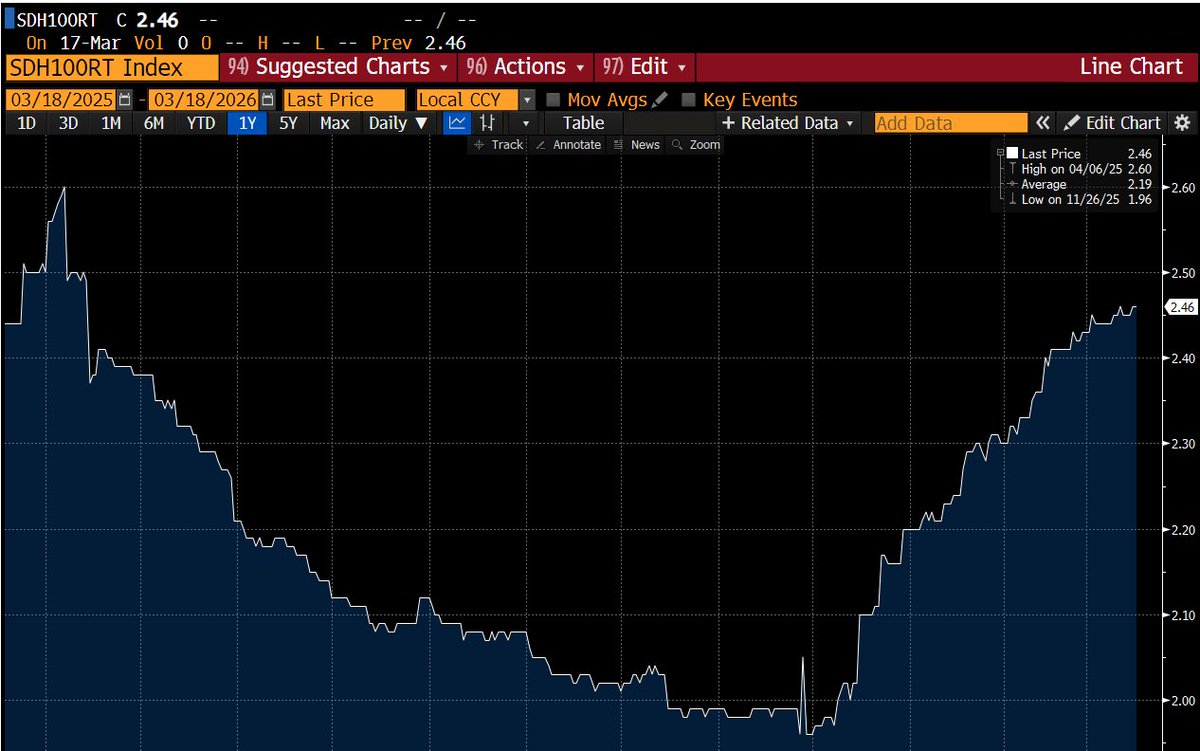Select the 5Y time range tab
1200x751 pixels.
[x=288, y=123]
